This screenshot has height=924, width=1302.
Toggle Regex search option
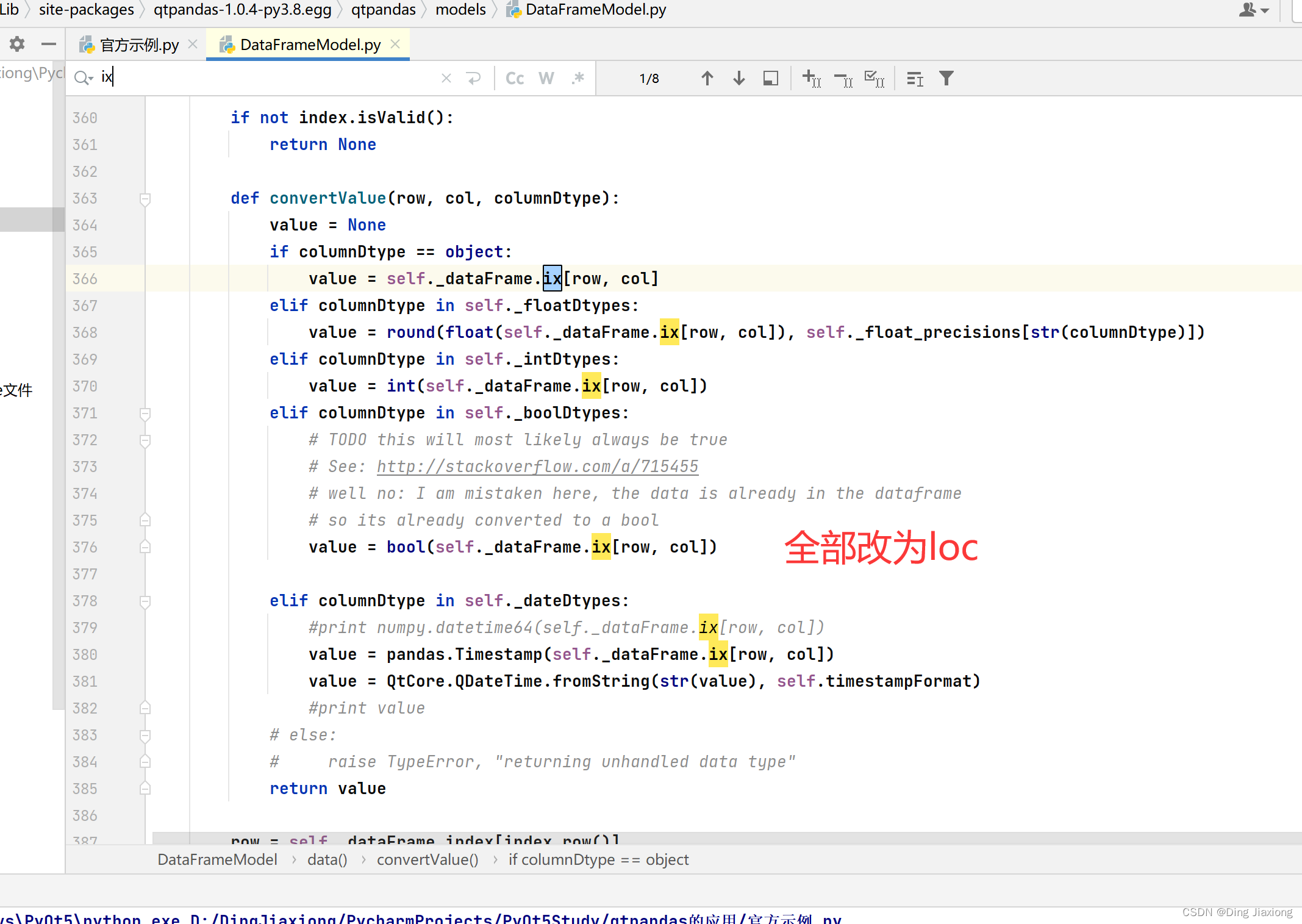(x=578, y=78)
